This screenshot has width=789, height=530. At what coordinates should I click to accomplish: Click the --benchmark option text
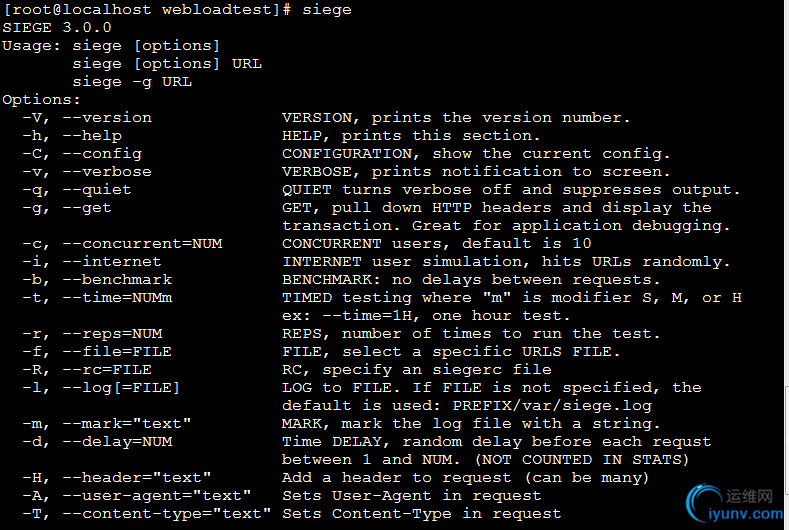click(117, 280)
